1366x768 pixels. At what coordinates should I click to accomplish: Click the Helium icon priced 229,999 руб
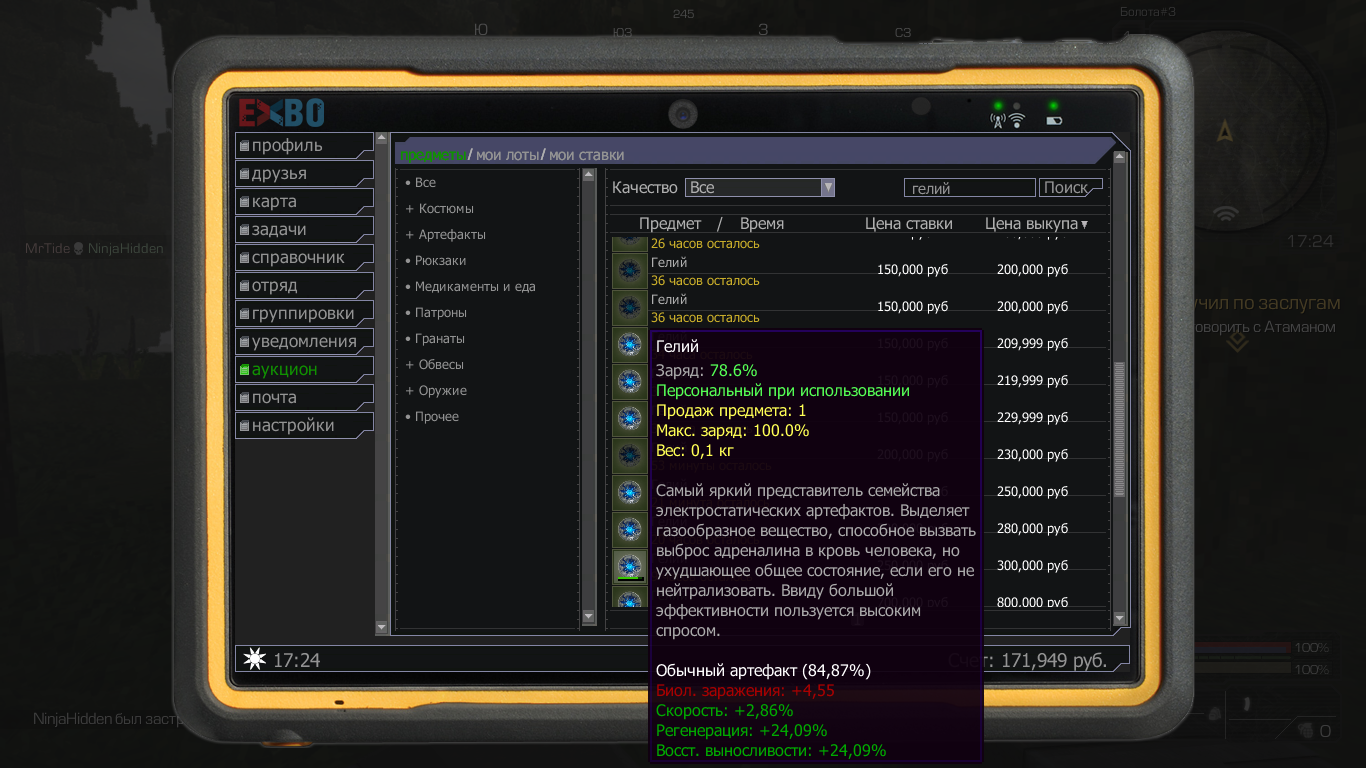629,418
